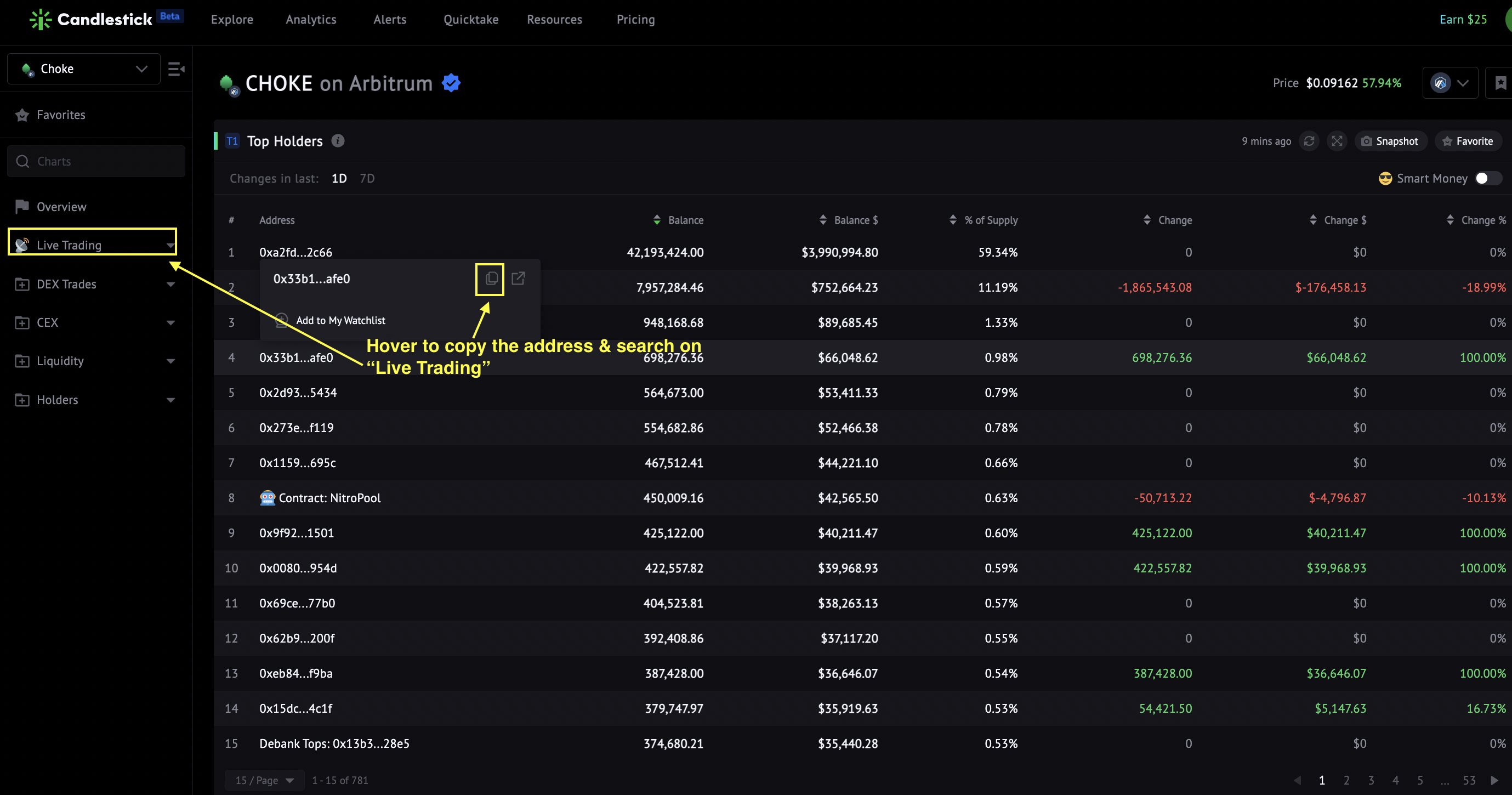Screen dimensions: 1512x795
Task: Copy the 0x33b1...afe0 address icon
Action: point(491,279)
